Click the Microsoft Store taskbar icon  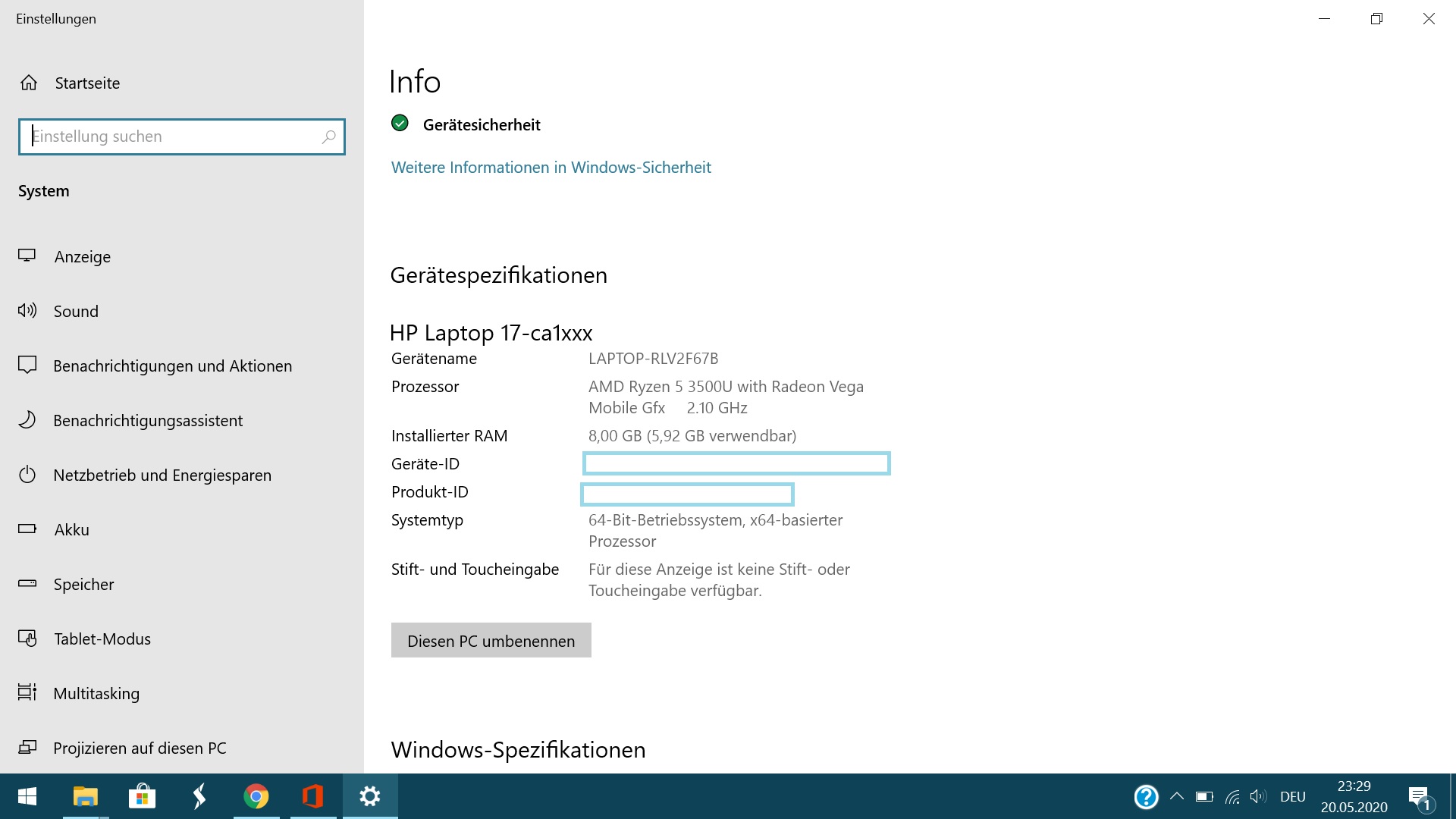pos(142,796)
